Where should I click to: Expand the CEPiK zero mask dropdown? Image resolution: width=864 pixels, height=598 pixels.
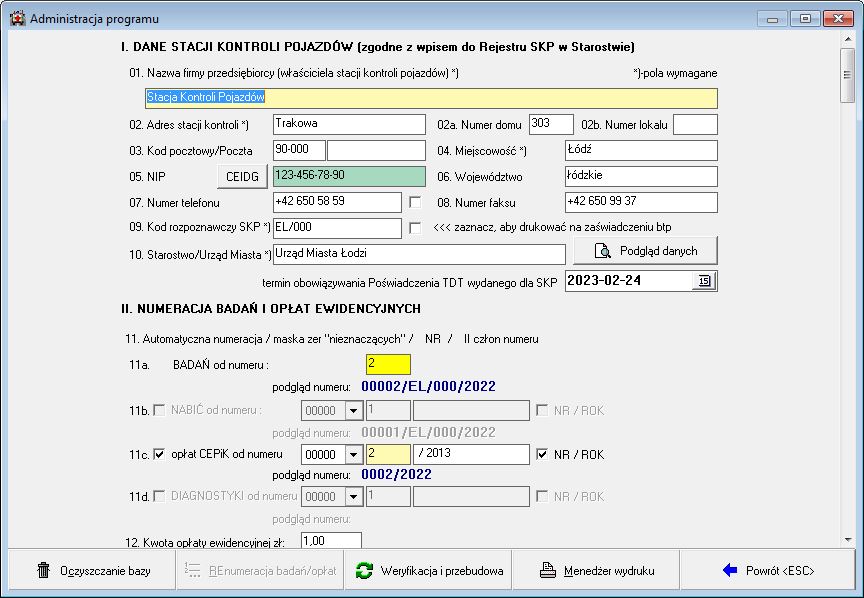click(352, 454)
